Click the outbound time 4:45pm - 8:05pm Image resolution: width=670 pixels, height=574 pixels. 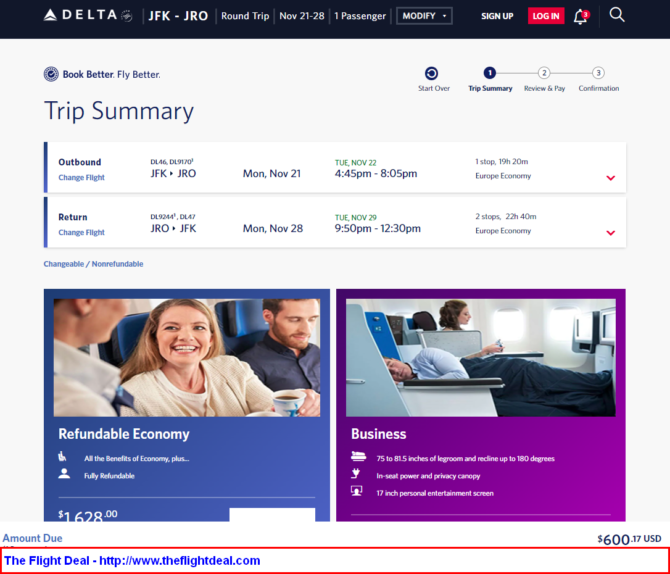[x=376, y=174]
